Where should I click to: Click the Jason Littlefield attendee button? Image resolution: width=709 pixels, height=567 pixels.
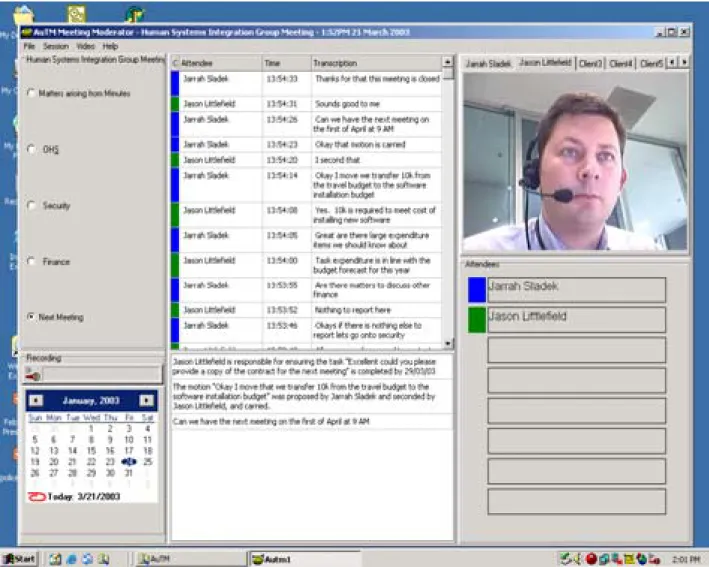[577, 320]
